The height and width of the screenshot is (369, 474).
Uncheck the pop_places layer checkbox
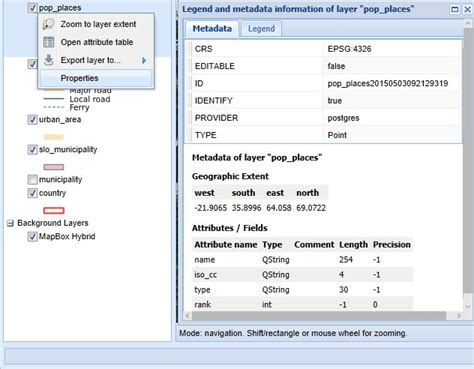tap(32, 8)
